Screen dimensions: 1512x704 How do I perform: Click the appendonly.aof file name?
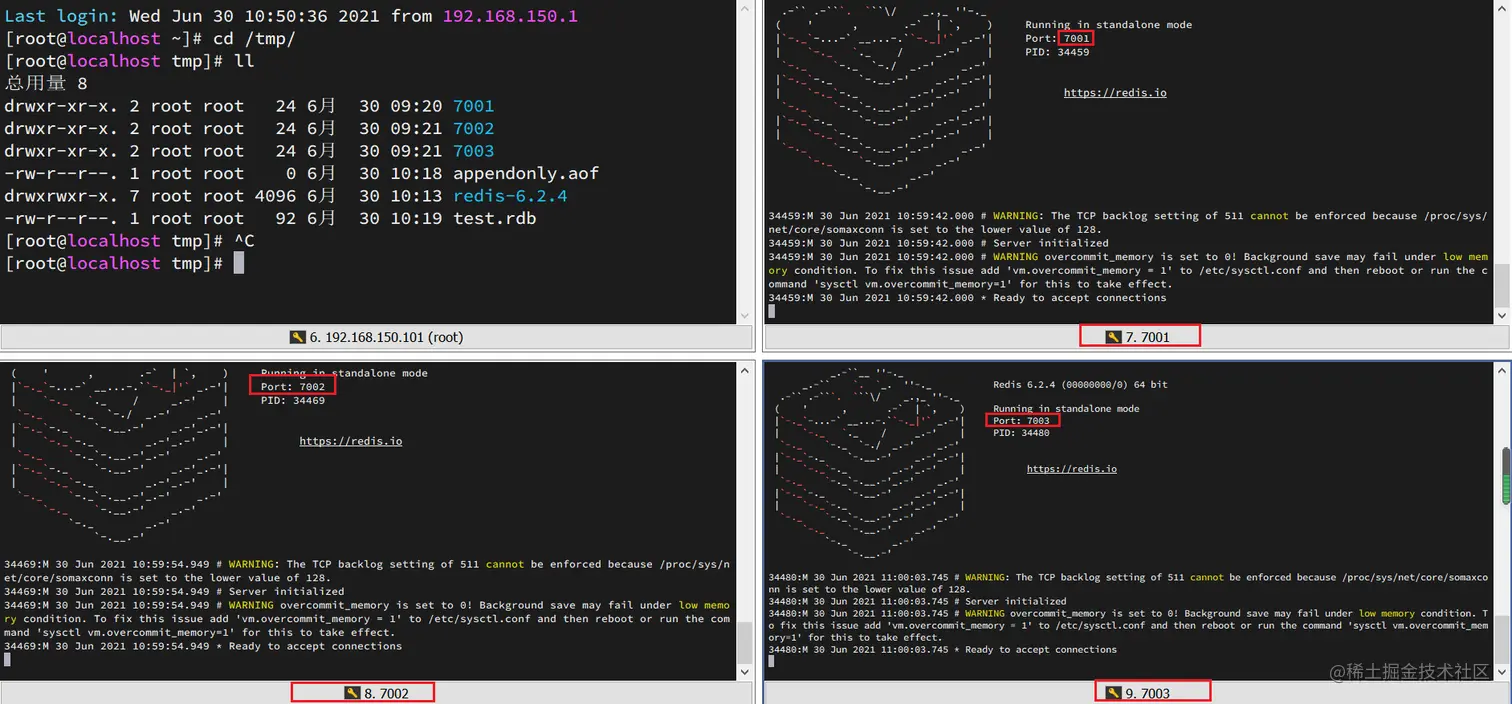coord(526,173)
